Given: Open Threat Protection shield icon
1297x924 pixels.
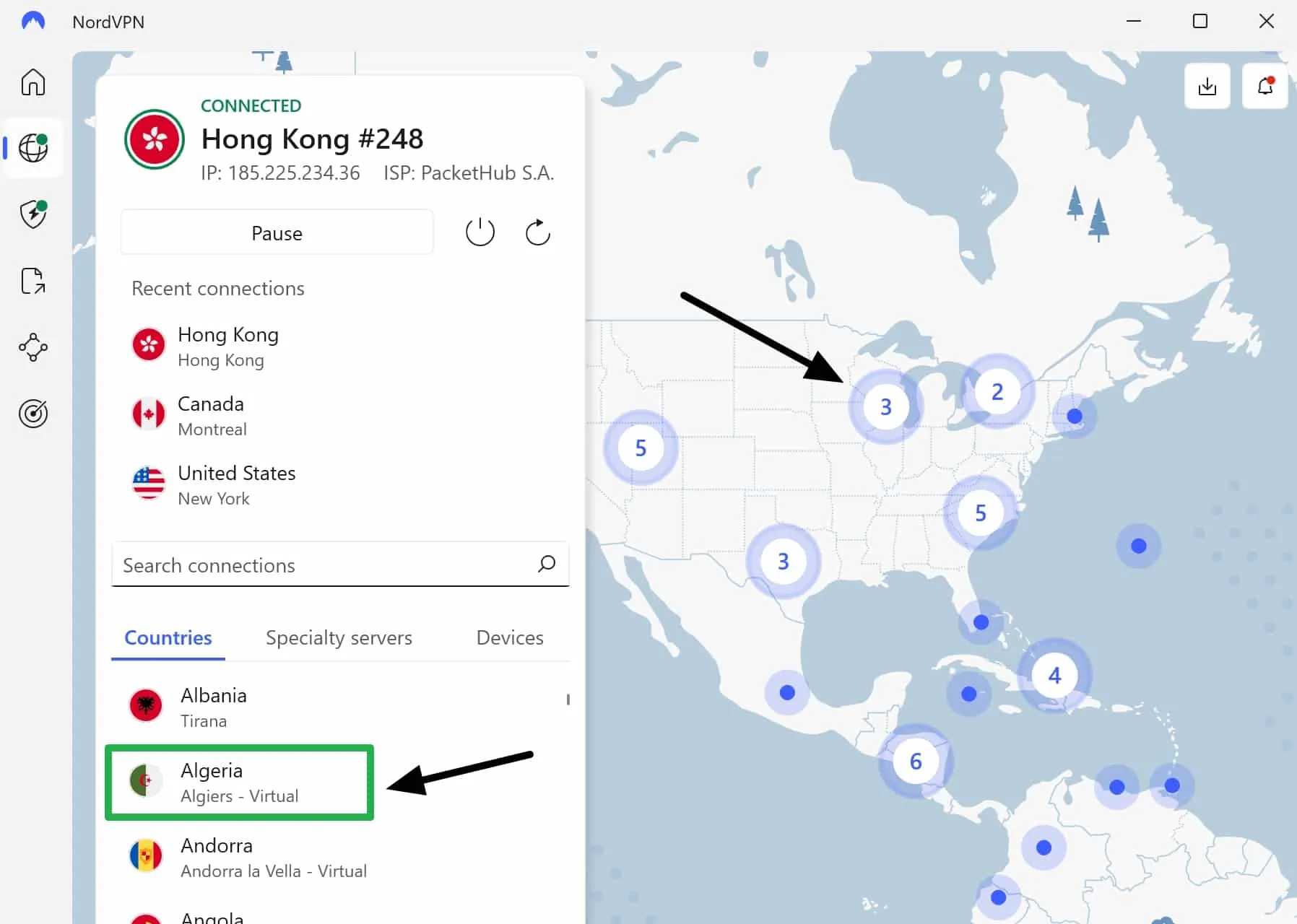Looking at the screenshot, I should (x=33, y=214).
